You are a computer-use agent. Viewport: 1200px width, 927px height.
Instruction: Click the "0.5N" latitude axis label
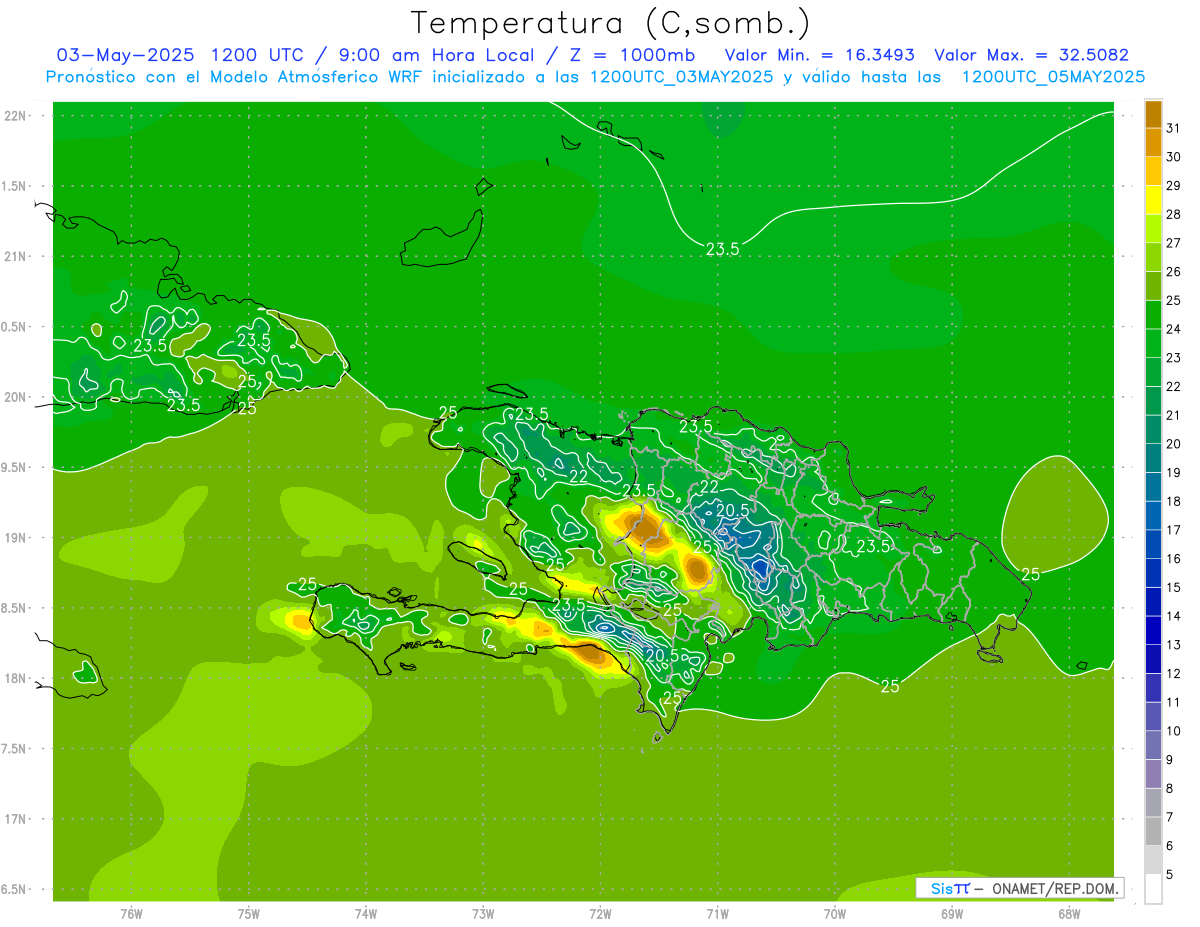pyautogui.click(x=15, y=327)
